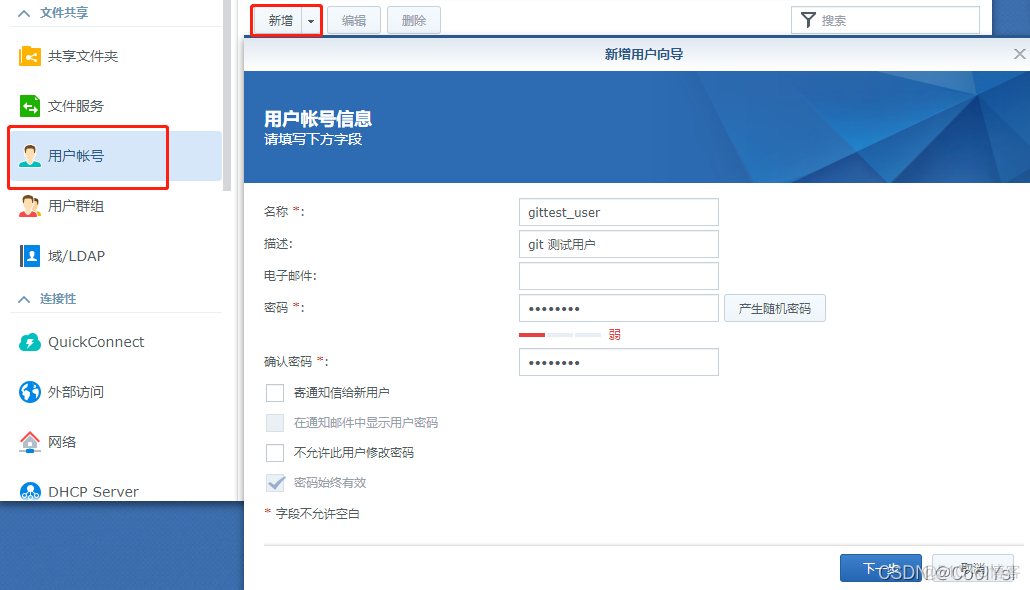Check 不允许此用户修改密码 restriction

coord(275,452)
